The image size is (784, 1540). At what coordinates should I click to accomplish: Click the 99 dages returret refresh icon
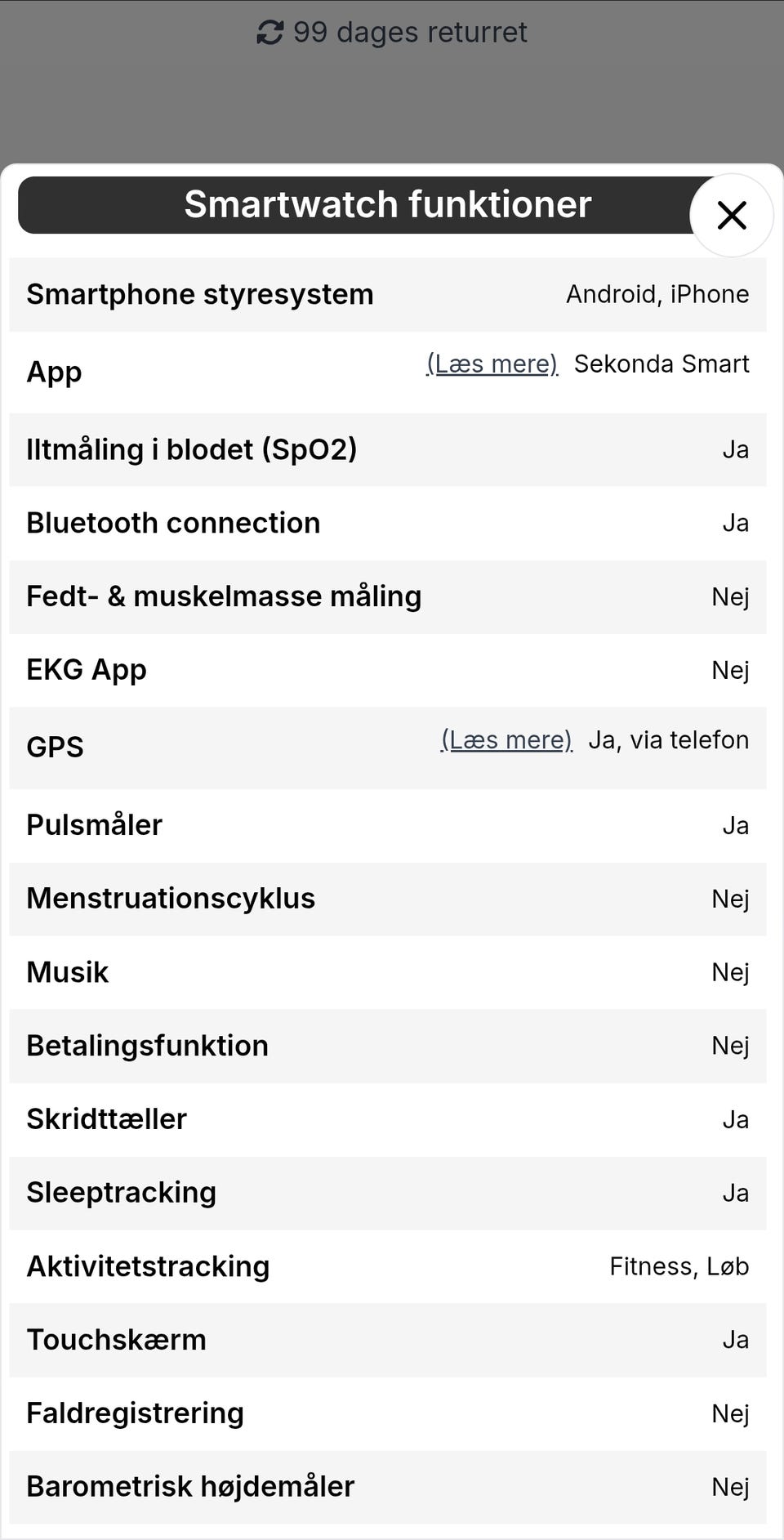[270, 33]
